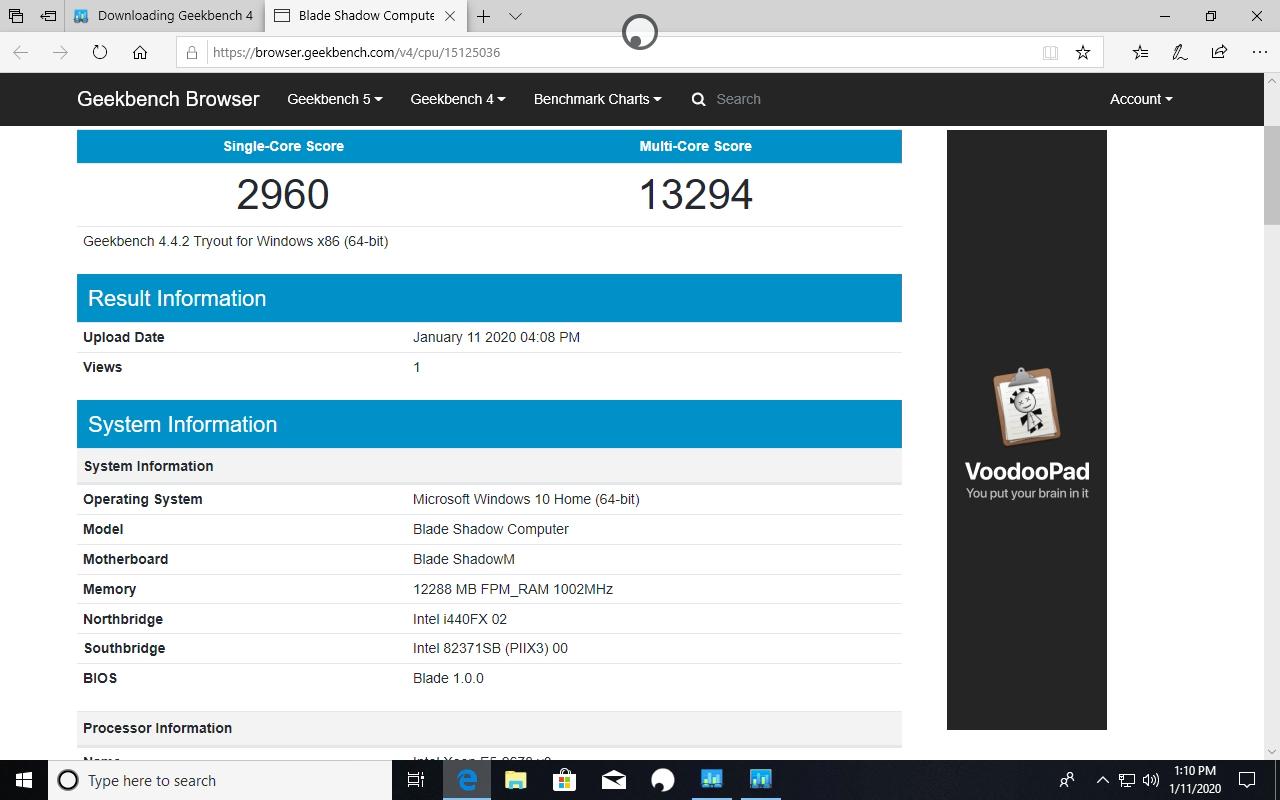Show tab previews chevron
This screenshot has height=800, width=1280.
[515, 16]
